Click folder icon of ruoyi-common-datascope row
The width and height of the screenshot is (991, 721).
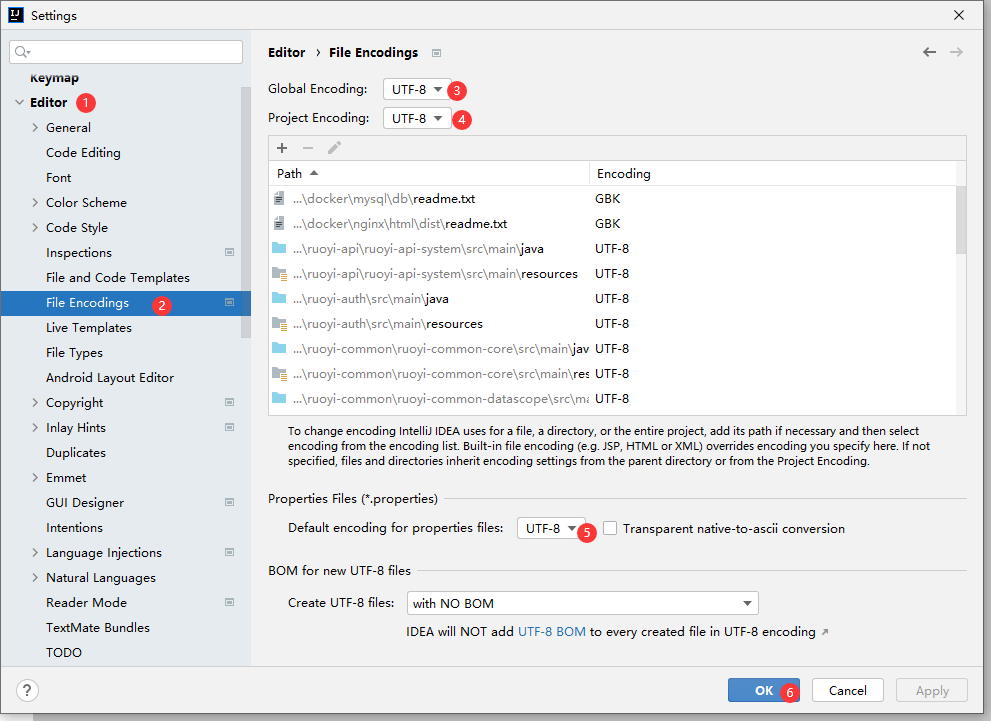[x=279, y=398]
